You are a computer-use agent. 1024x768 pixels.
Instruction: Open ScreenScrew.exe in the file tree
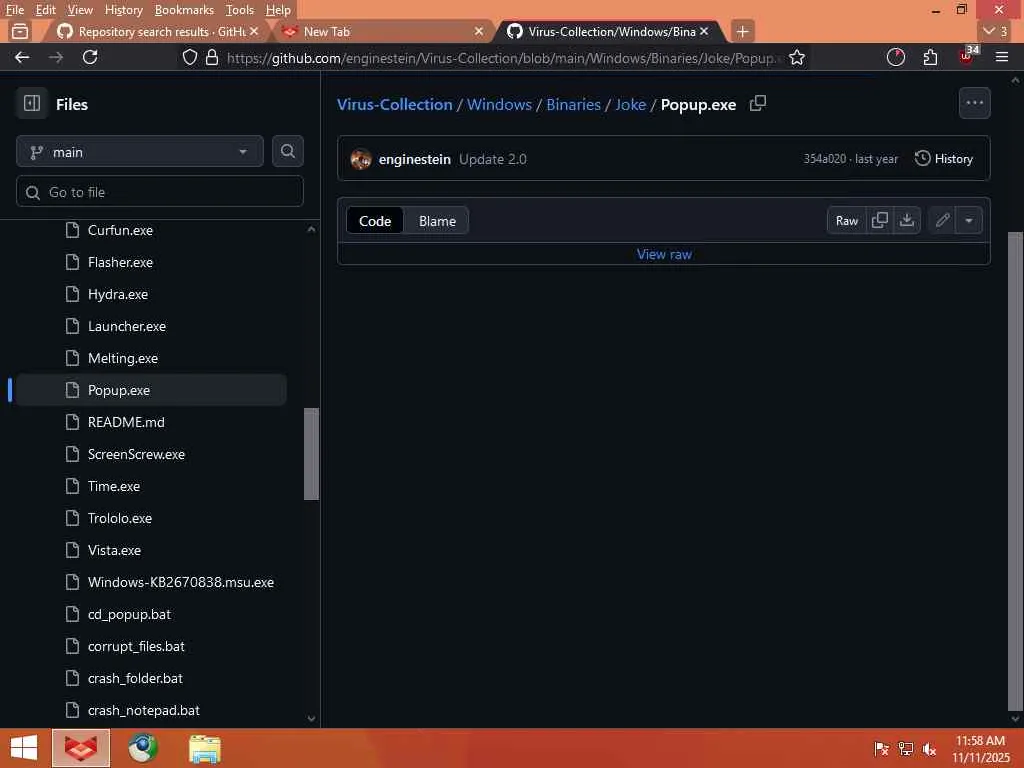[136, 454]
